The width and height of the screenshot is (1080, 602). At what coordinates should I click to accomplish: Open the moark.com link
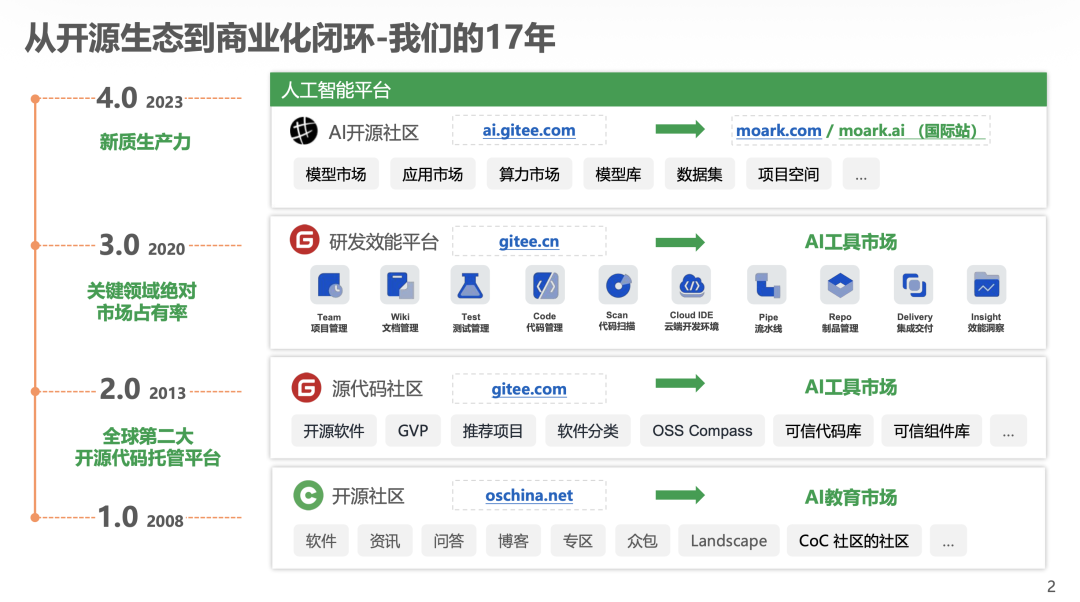(x=778, y=130)
